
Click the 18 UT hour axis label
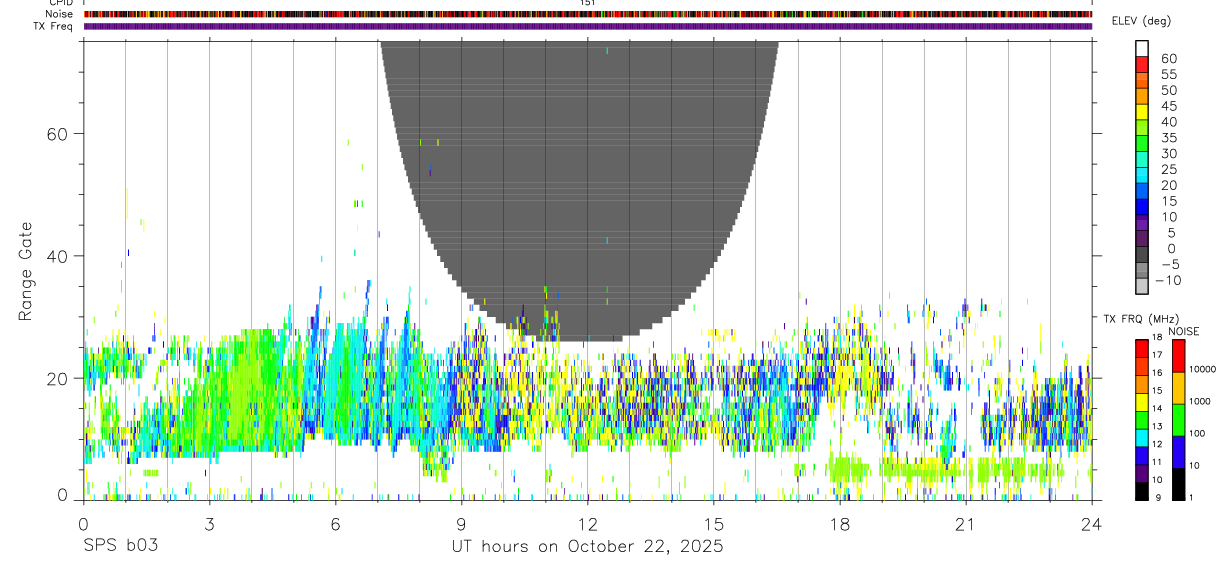click(839, 523)
